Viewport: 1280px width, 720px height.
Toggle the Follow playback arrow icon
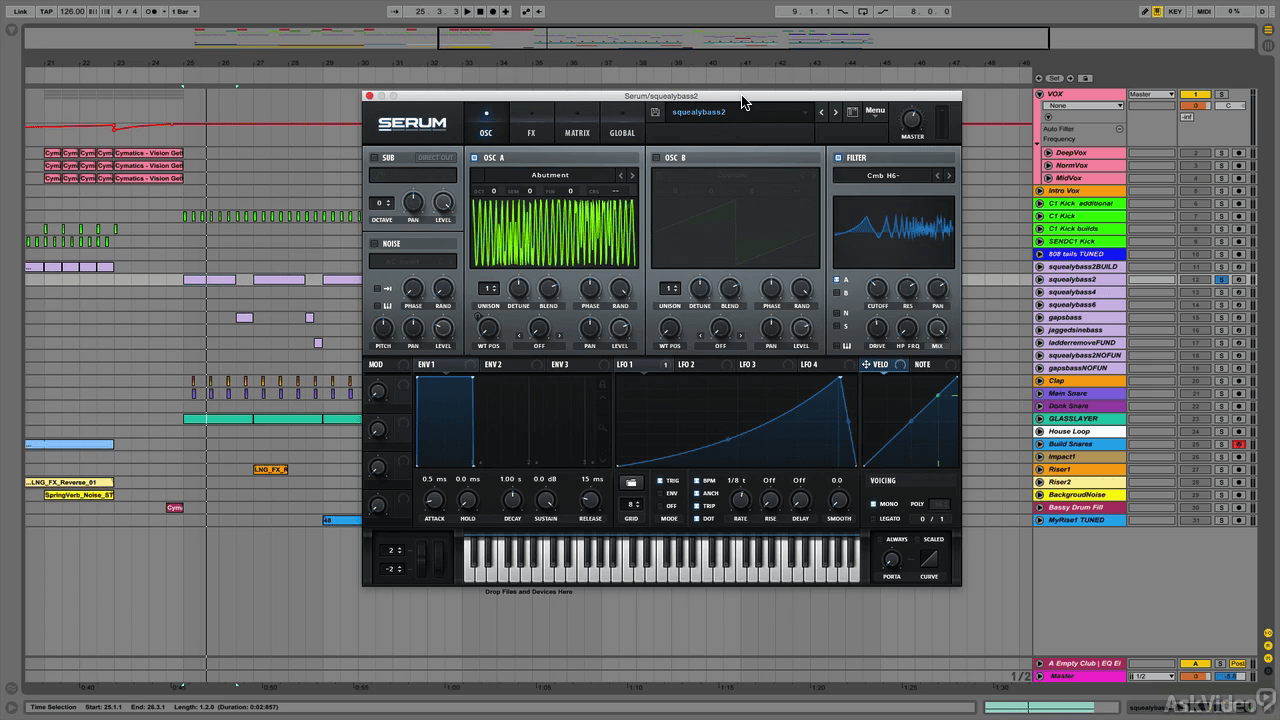(396, 12)
